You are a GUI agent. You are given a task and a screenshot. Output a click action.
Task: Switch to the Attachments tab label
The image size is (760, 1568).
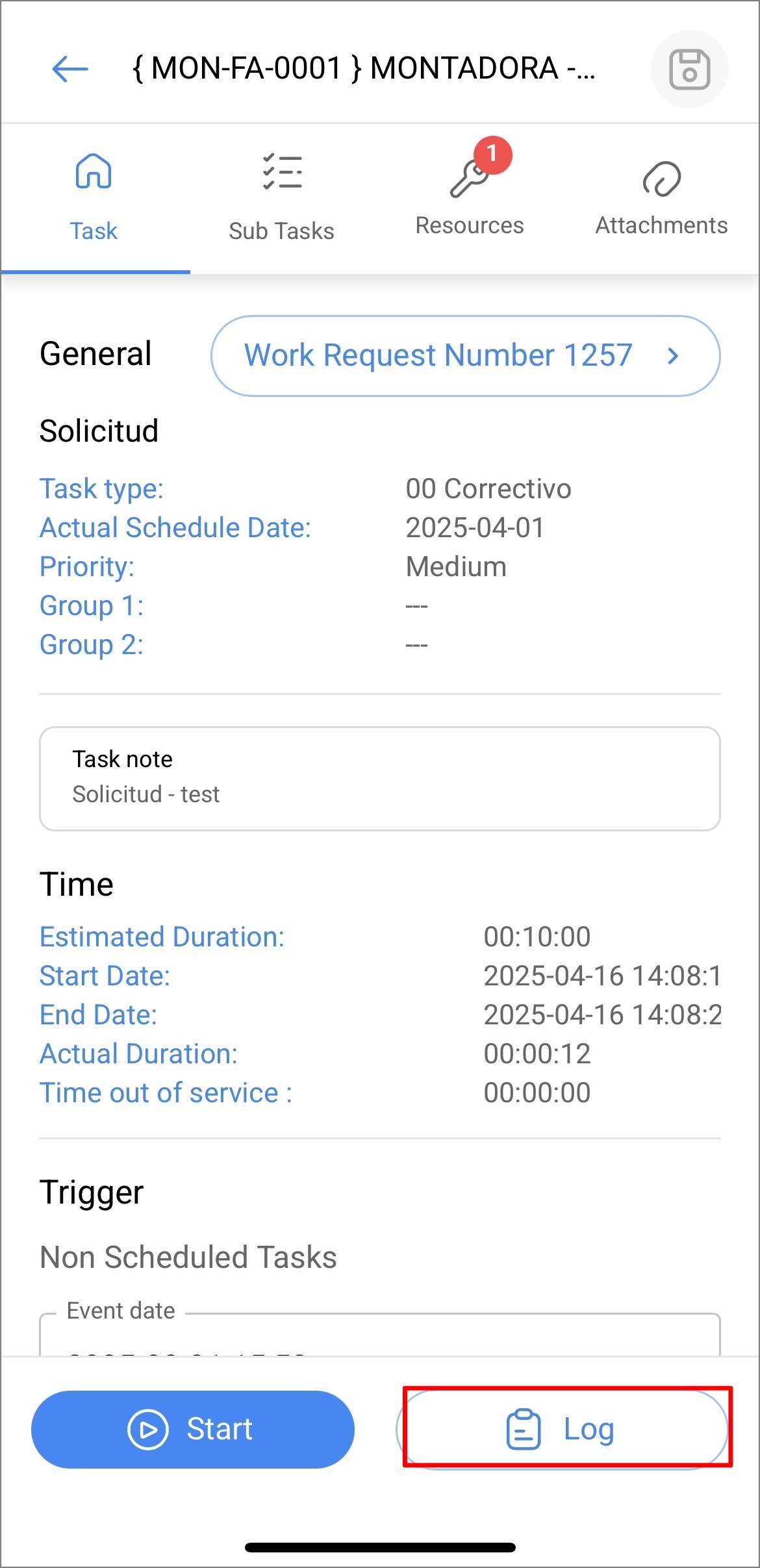point(661,225)
